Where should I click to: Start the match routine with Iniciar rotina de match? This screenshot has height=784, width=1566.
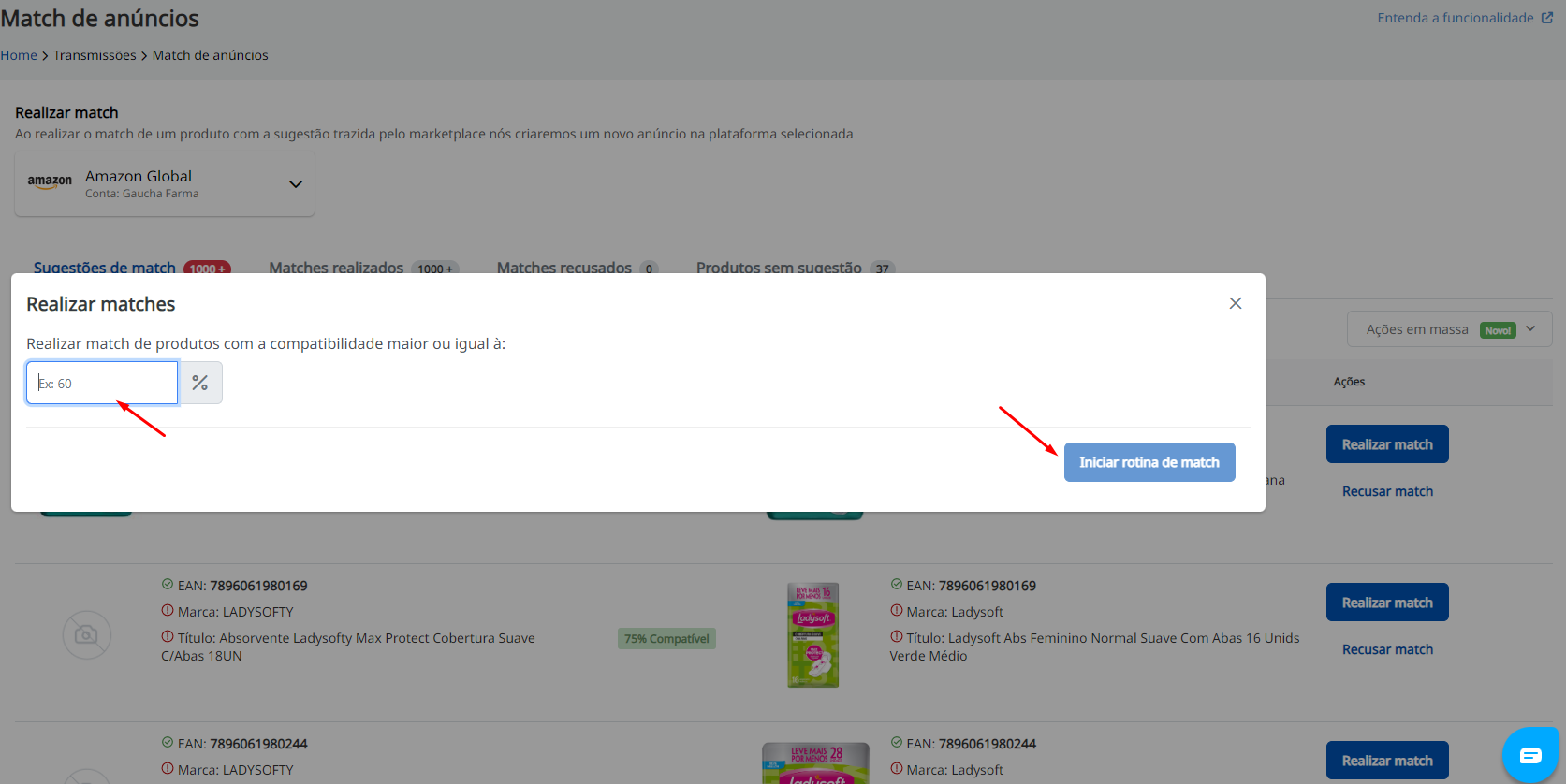click(1149, 462)
